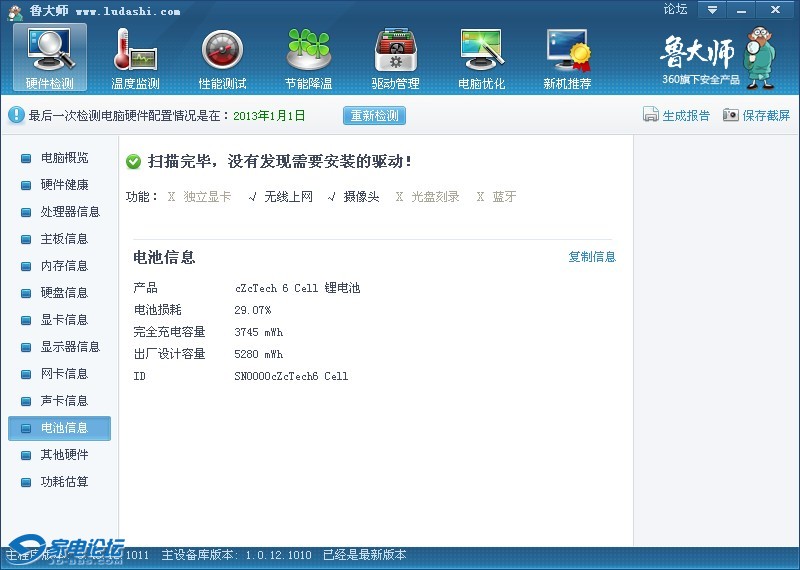The width and height of the screenshot is (800, 570).
Task: Select 功耗估算 in the sidebar
Action: 64,482
